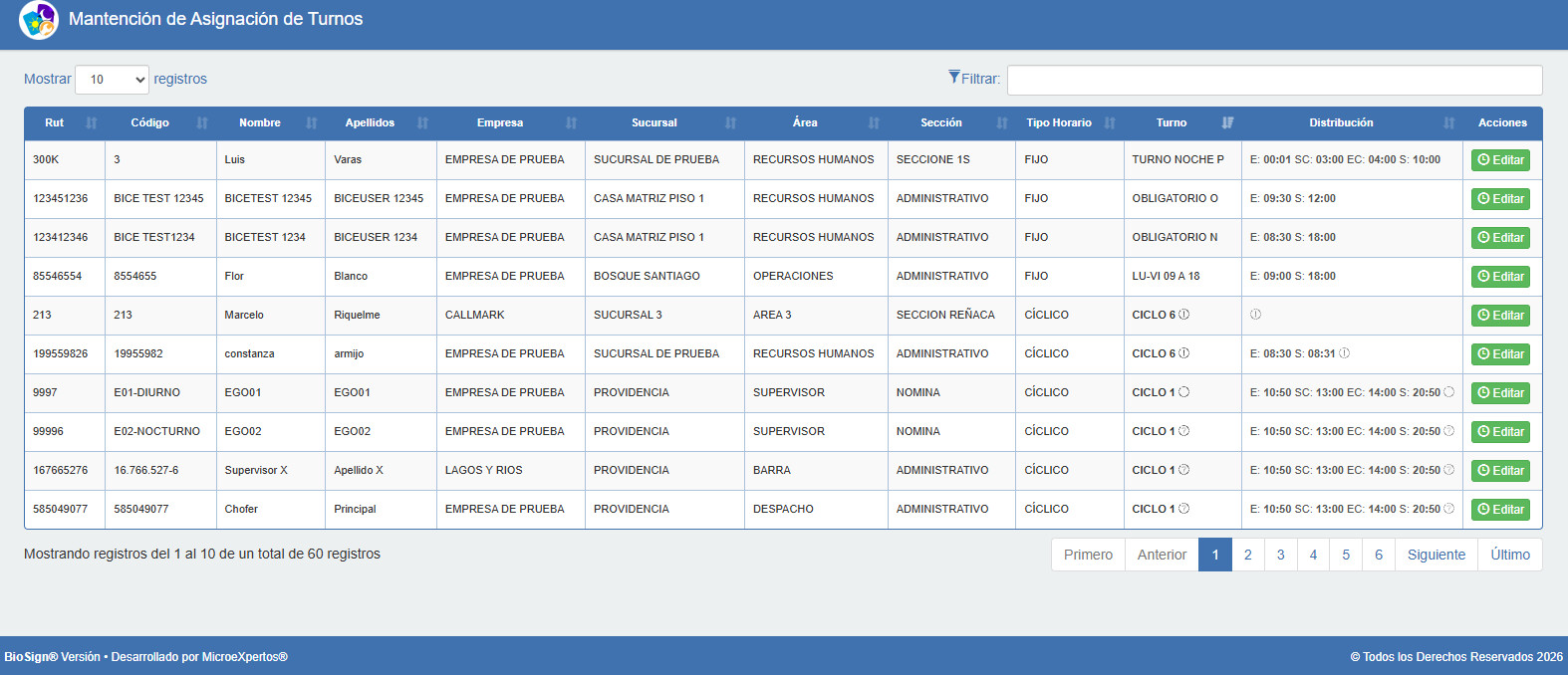Sort by Distribución using its sort arrows
The width and height of the screenshot is (1568, 675).
[1448, 123]
